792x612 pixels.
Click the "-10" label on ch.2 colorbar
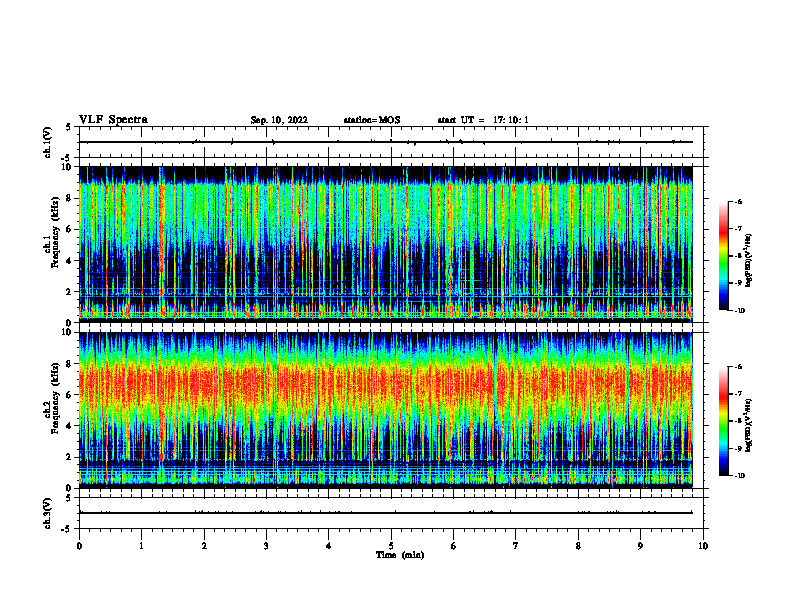739,476
